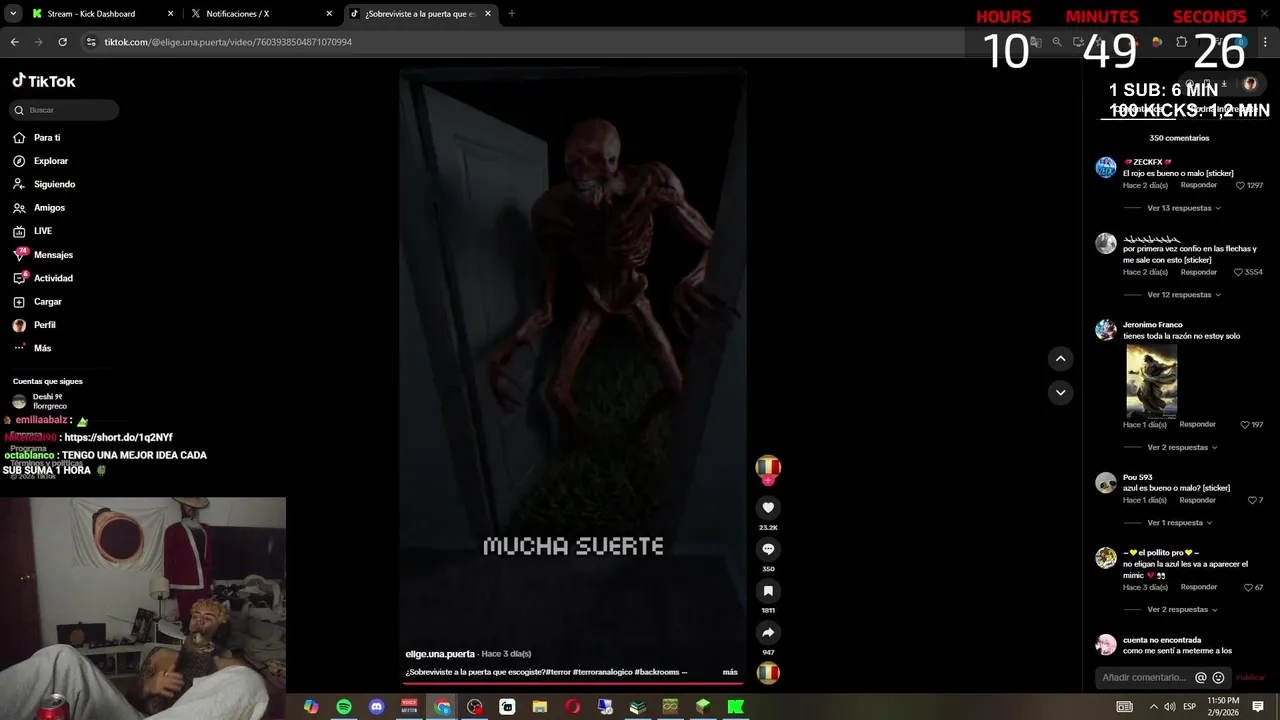The image size is (1280, 720).
Task: Focus the Buscar search field
Action: click(65, 110)
